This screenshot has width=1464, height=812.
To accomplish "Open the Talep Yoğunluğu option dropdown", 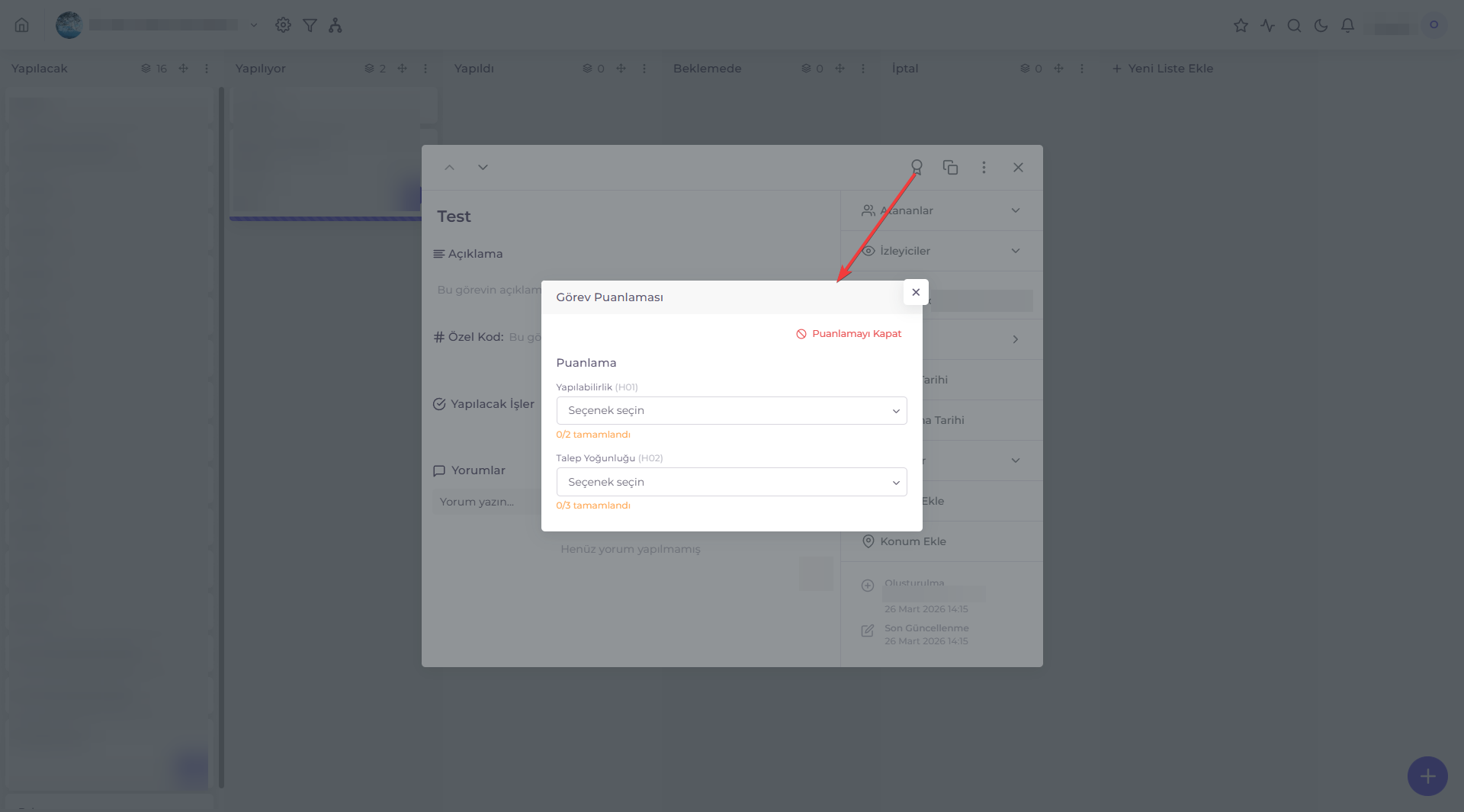I will pyautogui.click(x=731, y=482).
